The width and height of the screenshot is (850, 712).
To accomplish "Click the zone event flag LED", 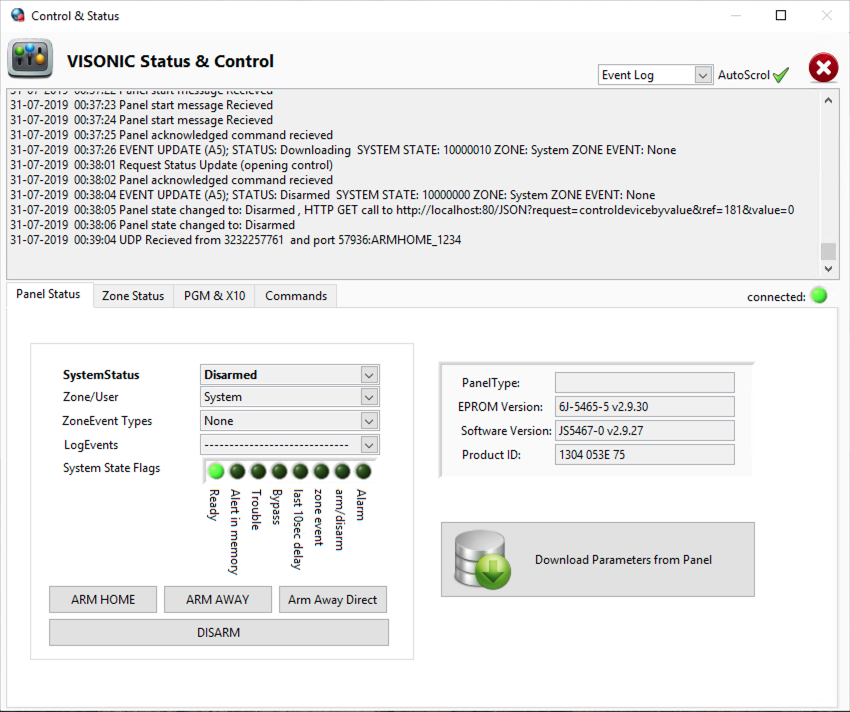I will [321, 471].
